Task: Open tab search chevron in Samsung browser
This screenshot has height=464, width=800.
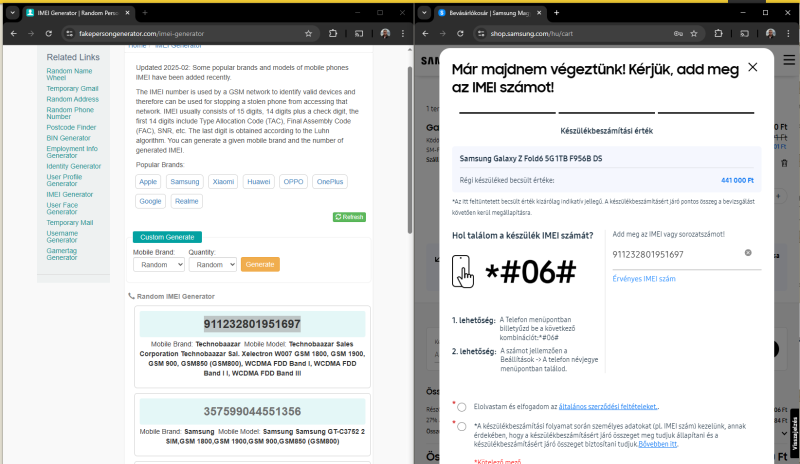Action: [x=424, y=13]
